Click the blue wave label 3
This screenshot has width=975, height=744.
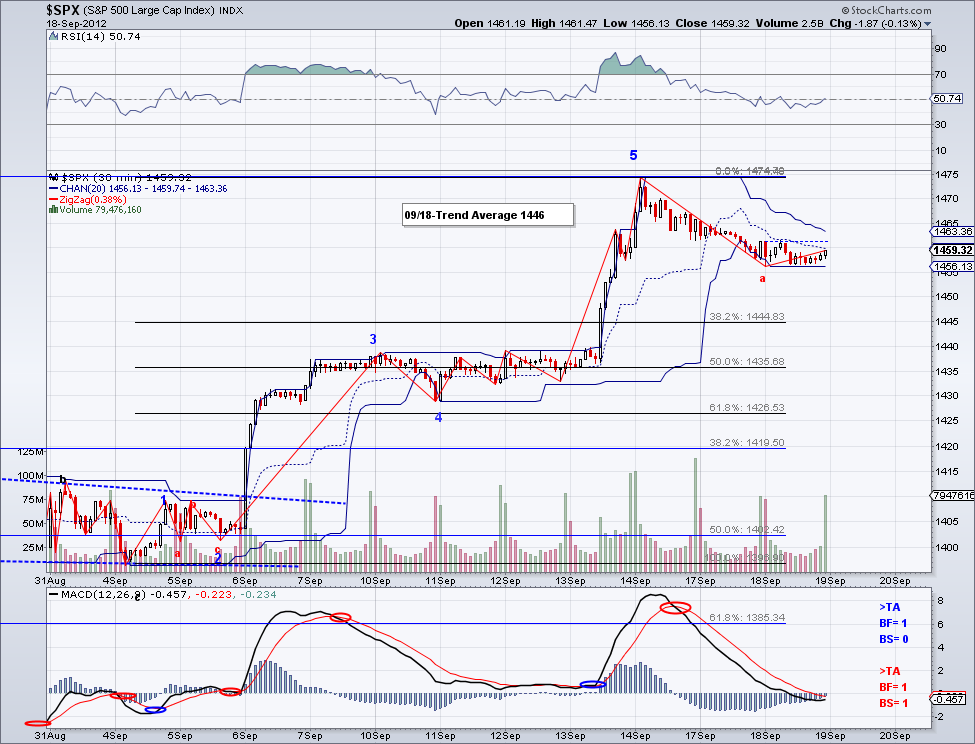[373, 339]
